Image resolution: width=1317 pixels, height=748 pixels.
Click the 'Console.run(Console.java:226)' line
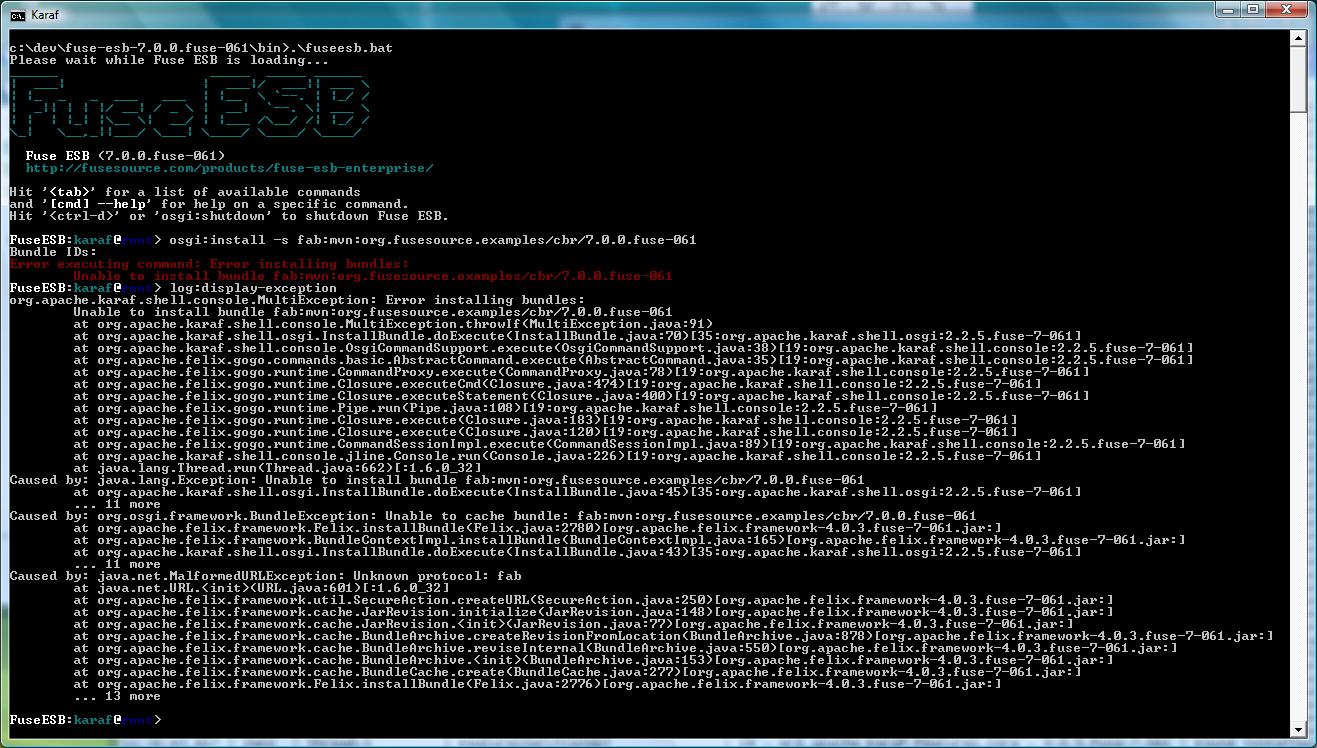pos(557,456)
